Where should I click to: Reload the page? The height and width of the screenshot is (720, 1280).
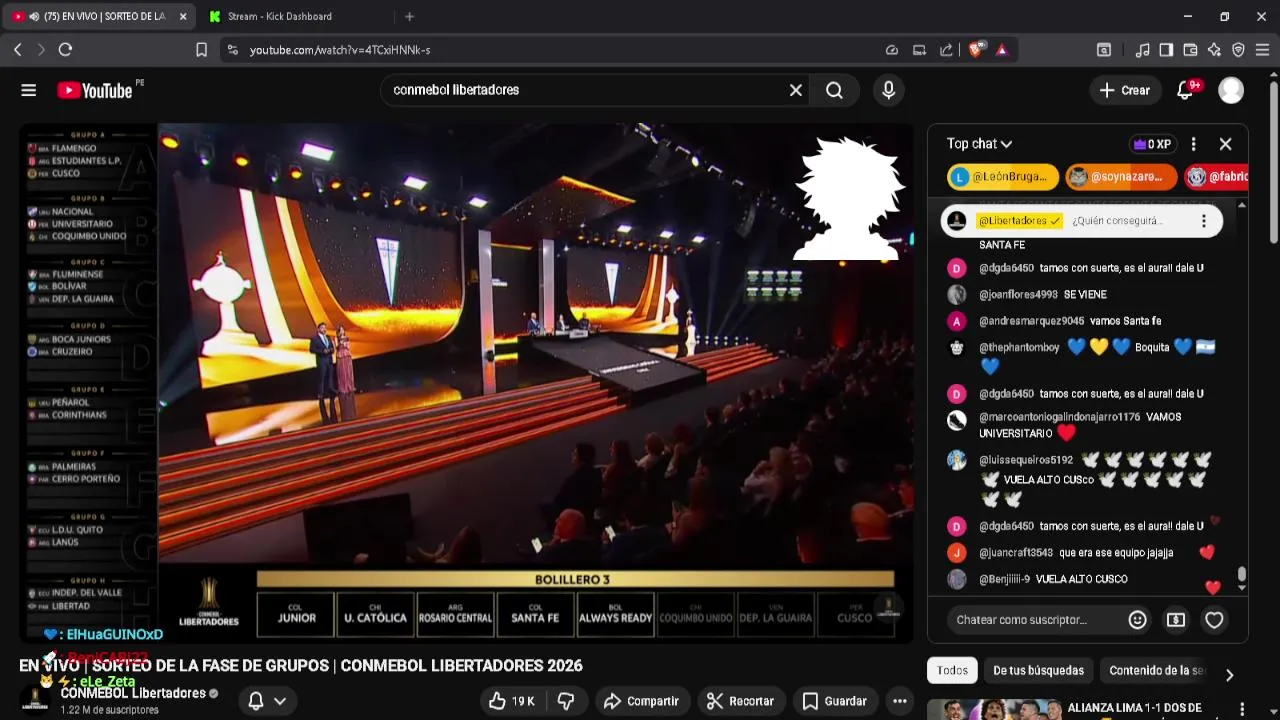[x=65, y=50]
